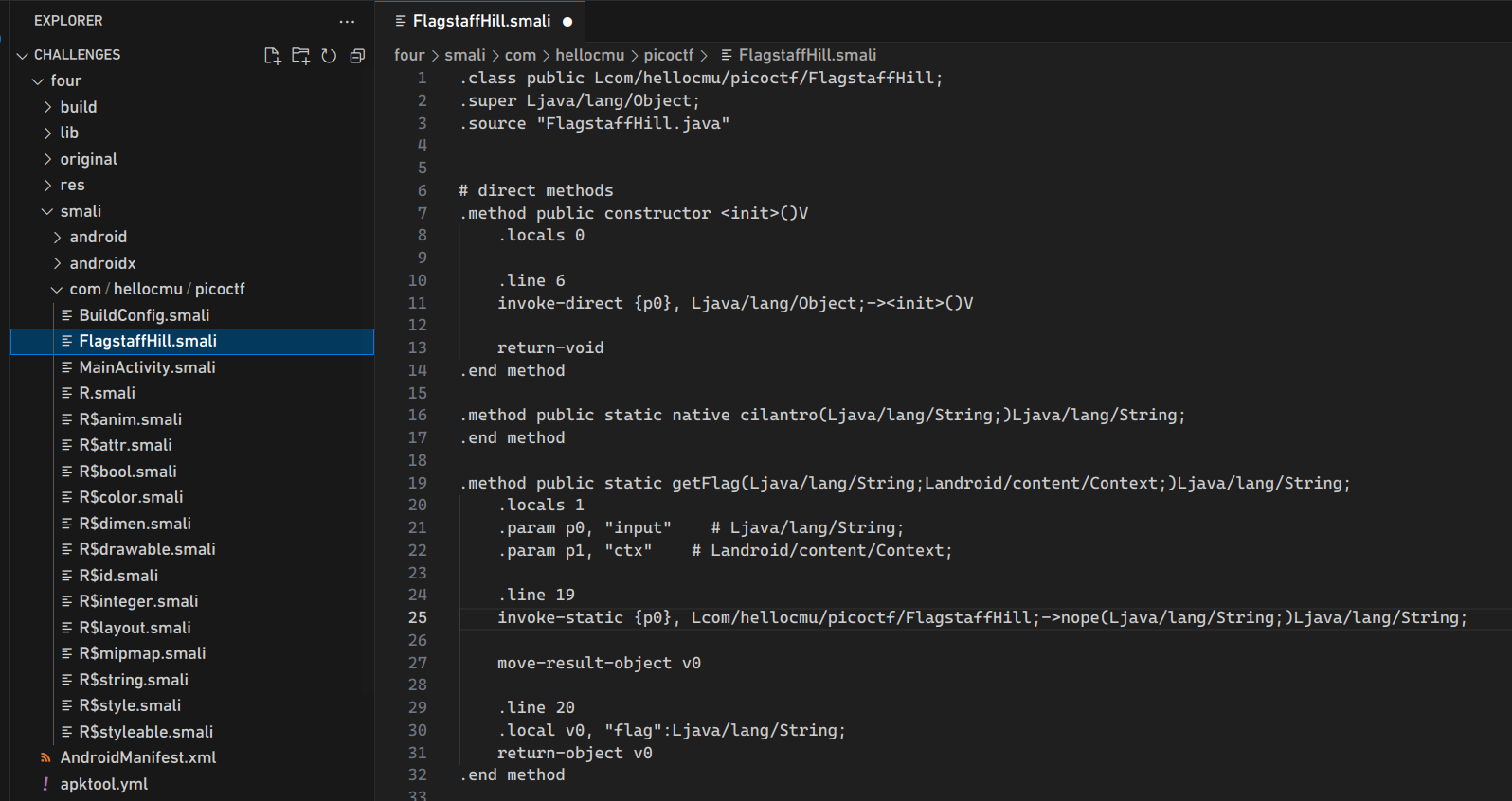Open R$drawable.smali from the tree
The height and width of the screenshot is (801, 1512).
[x=192, y=550]
